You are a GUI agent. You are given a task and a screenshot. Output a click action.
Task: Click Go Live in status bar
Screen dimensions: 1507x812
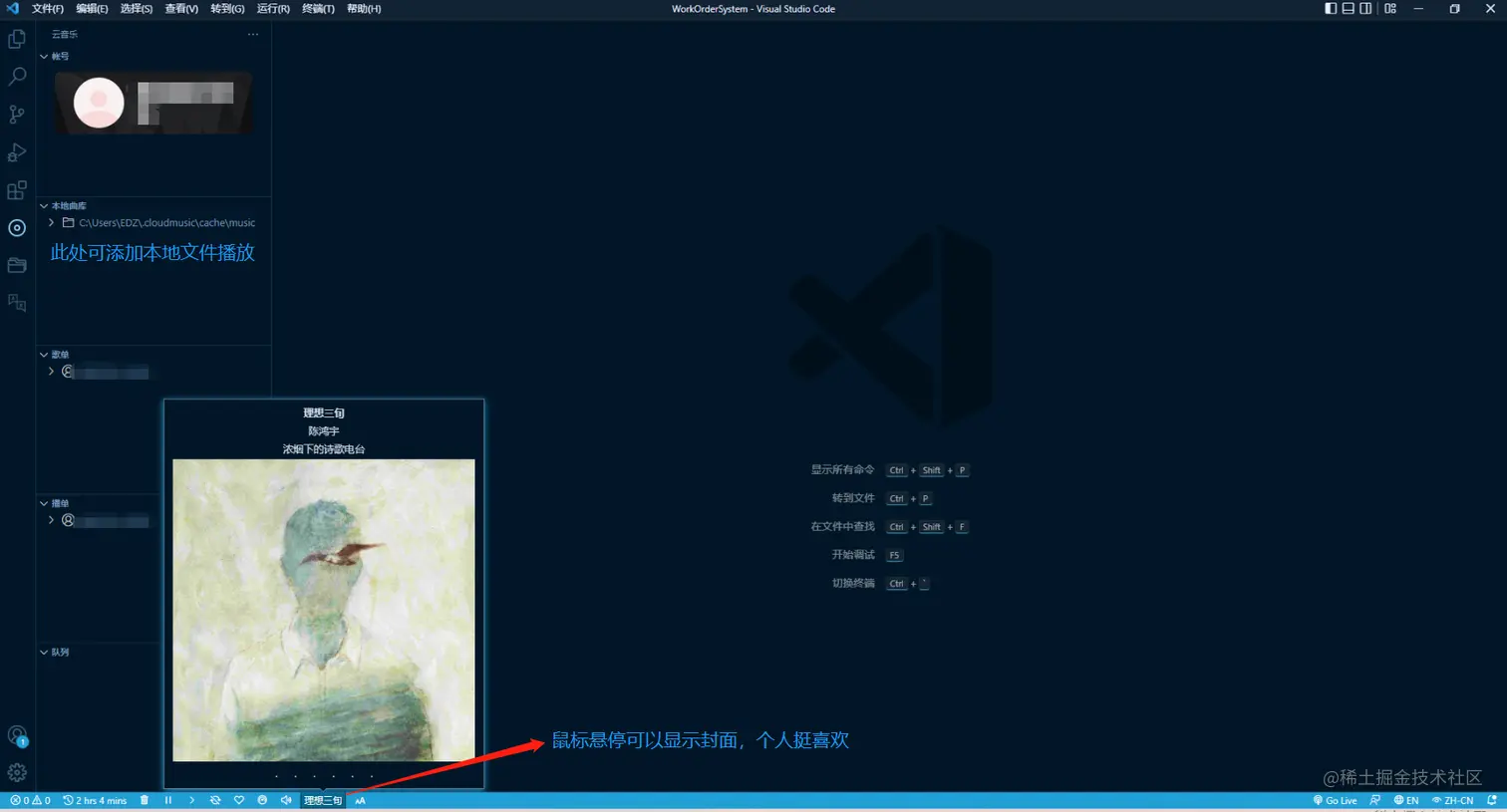(x=1335, y=800)
